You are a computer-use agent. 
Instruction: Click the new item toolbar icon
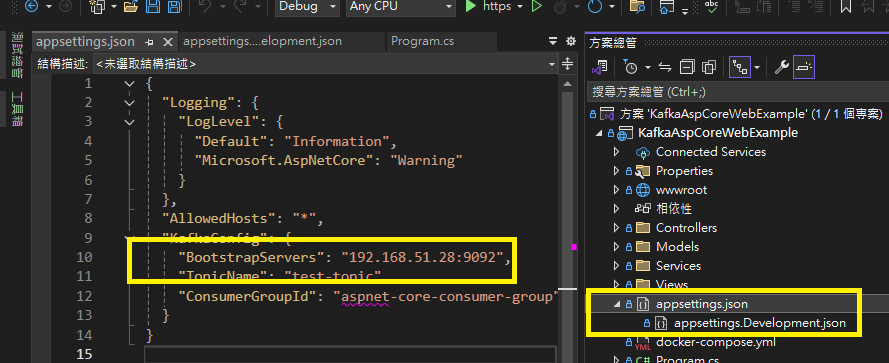click(98, 7)
